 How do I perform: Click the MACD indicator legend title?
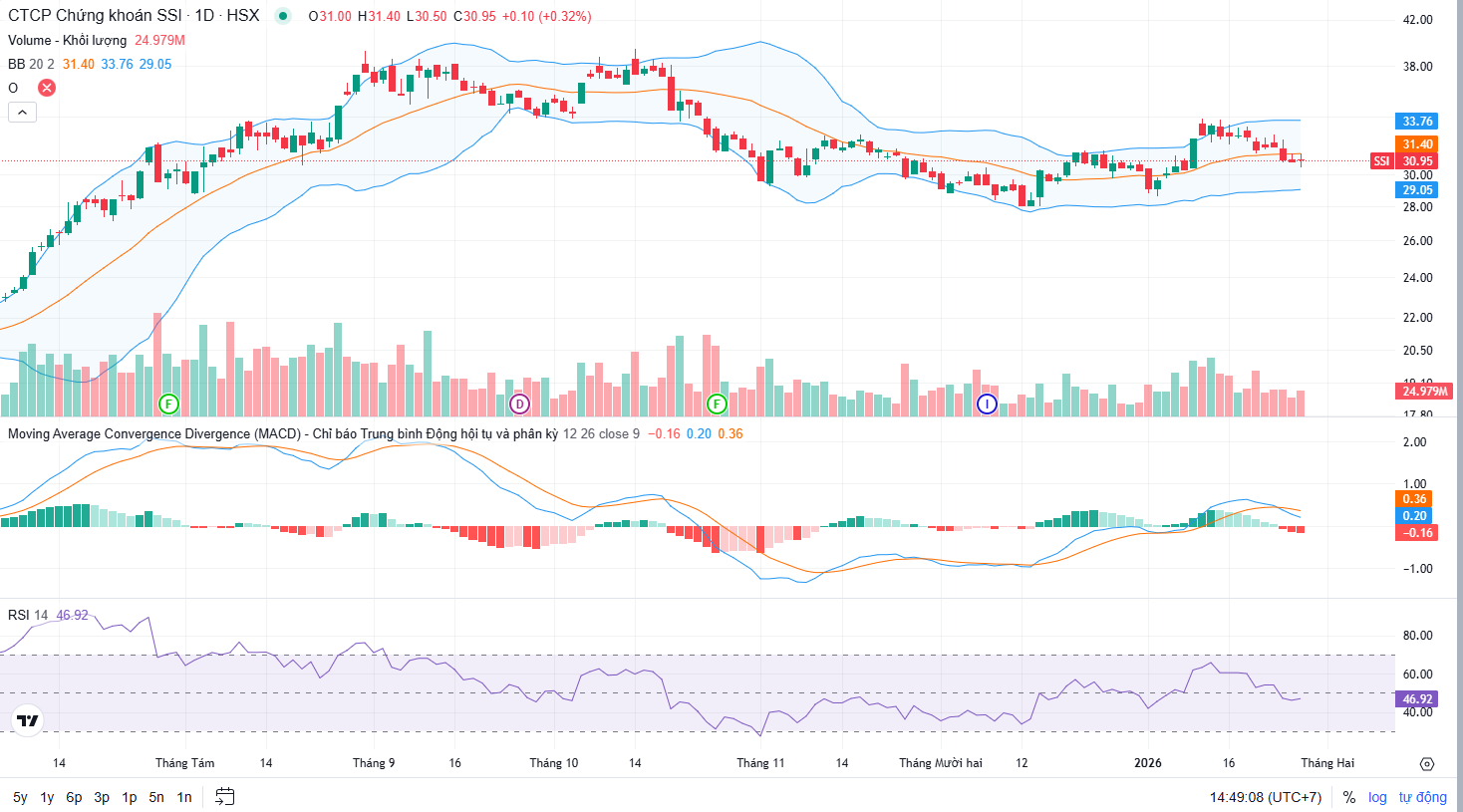pos(282,433)
